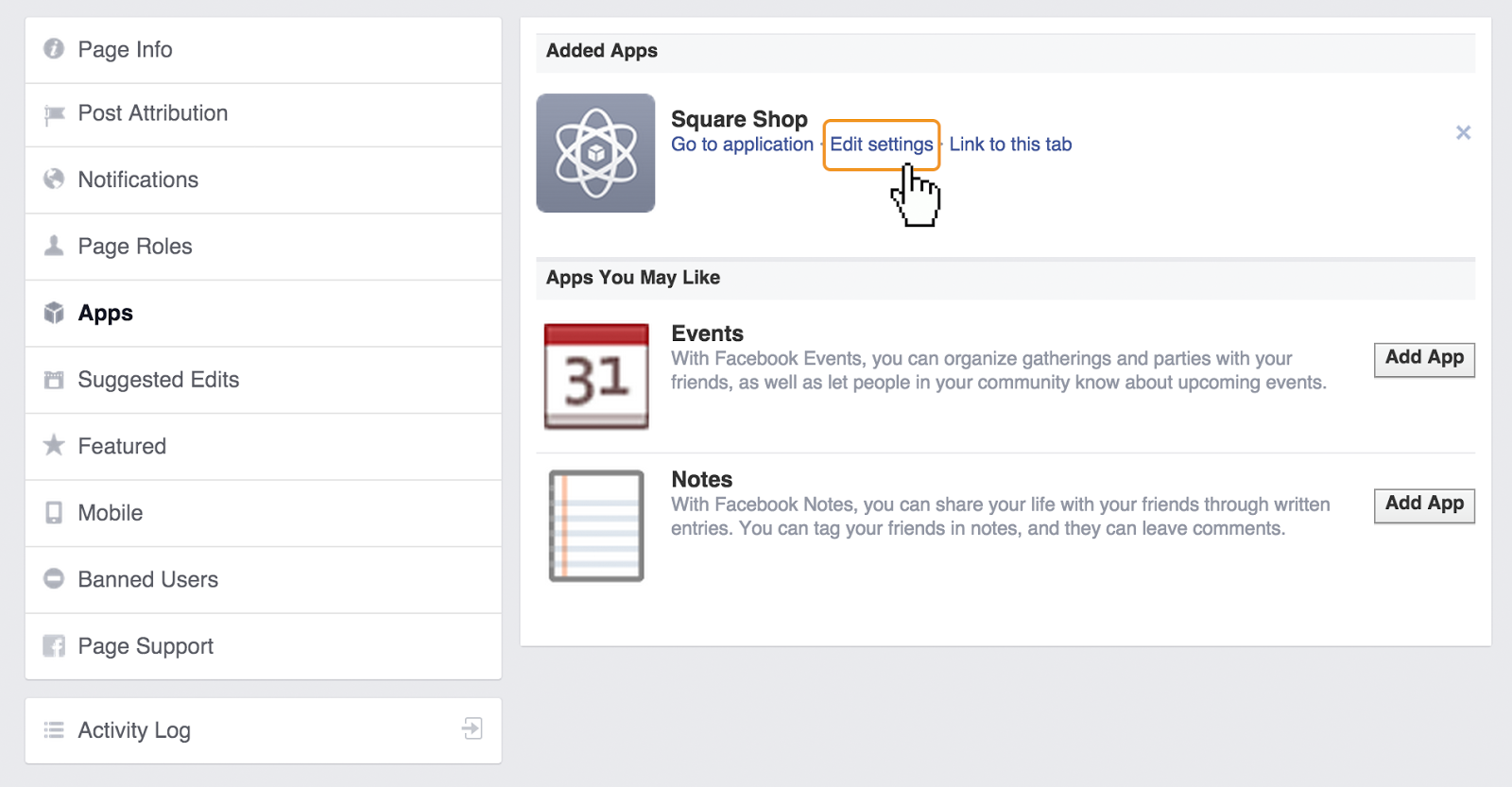Click the Suggested Edits icon
The height and width of the screenshot is (787, 1512).
click(x=54, y=380)
